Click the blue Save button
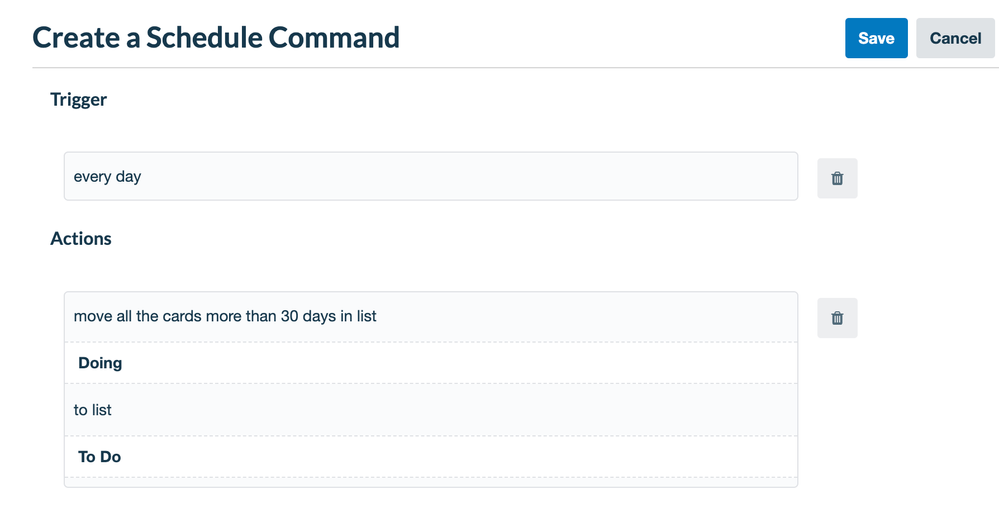This screenshot has height=512, width=999. click(x=876, y=38)
